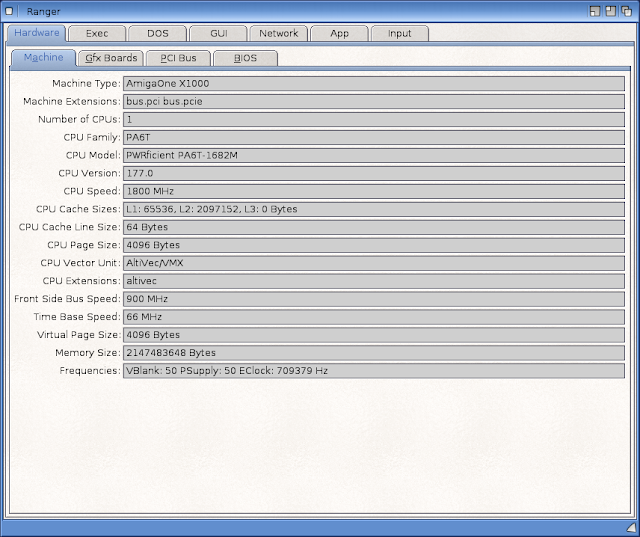Click the CPU Family field showing PA6T
Image resolution: width=640 pixels, height=537 pixels.
pos(374,138)
